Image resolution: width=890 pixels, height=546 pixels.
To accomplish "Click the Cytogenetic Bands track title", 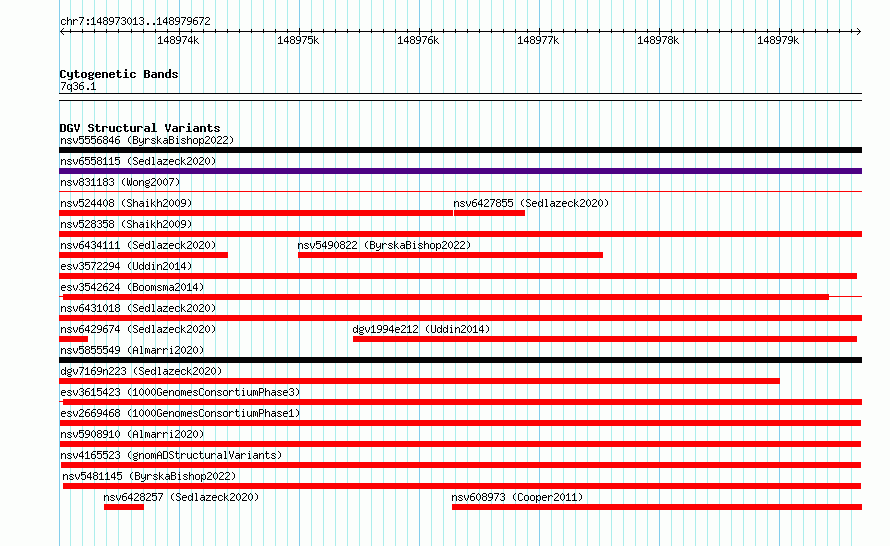I will [119, 74].
